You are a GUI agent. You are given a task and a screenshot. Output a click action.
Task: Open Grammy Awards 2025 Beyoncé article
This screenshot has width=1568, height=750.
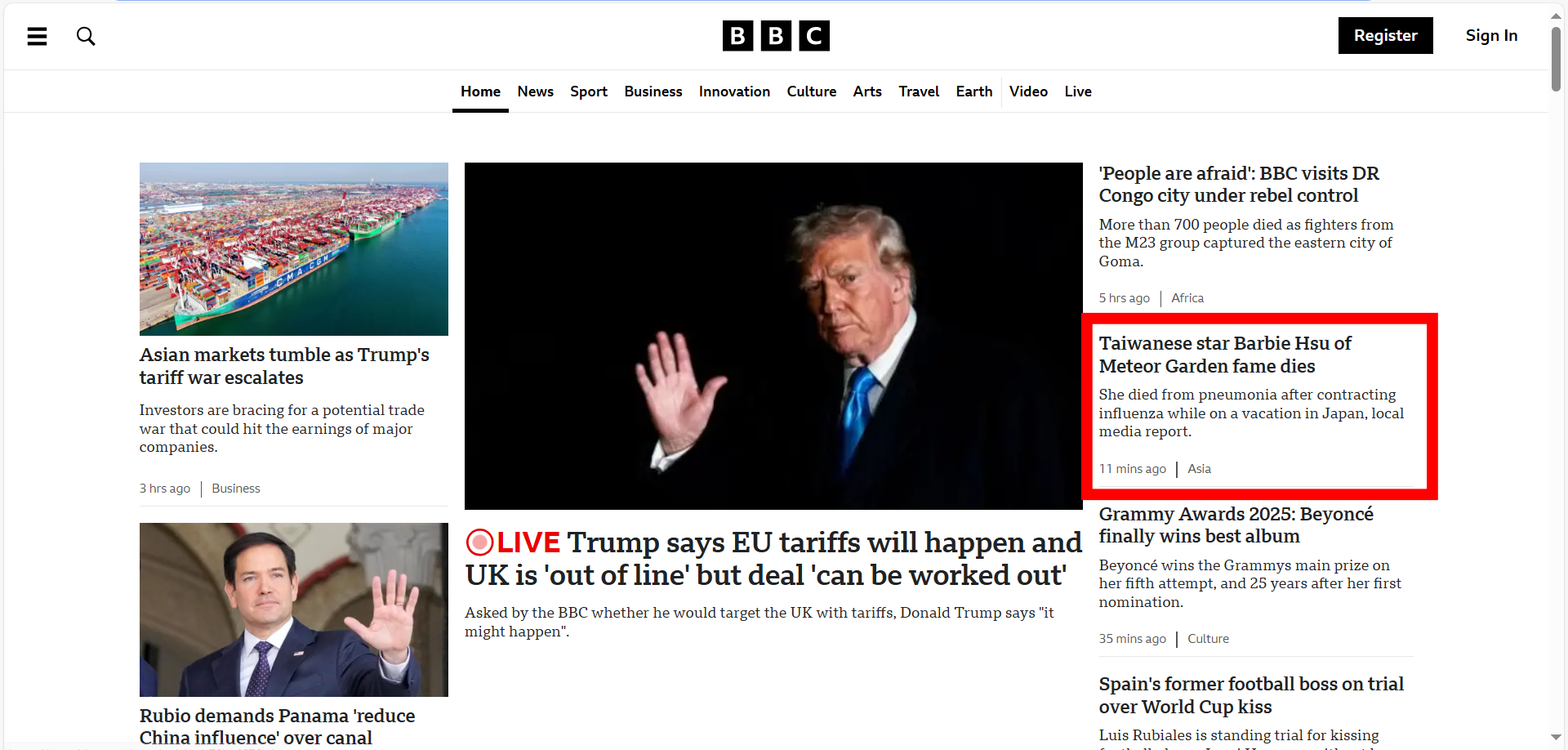click(1236, 525)
